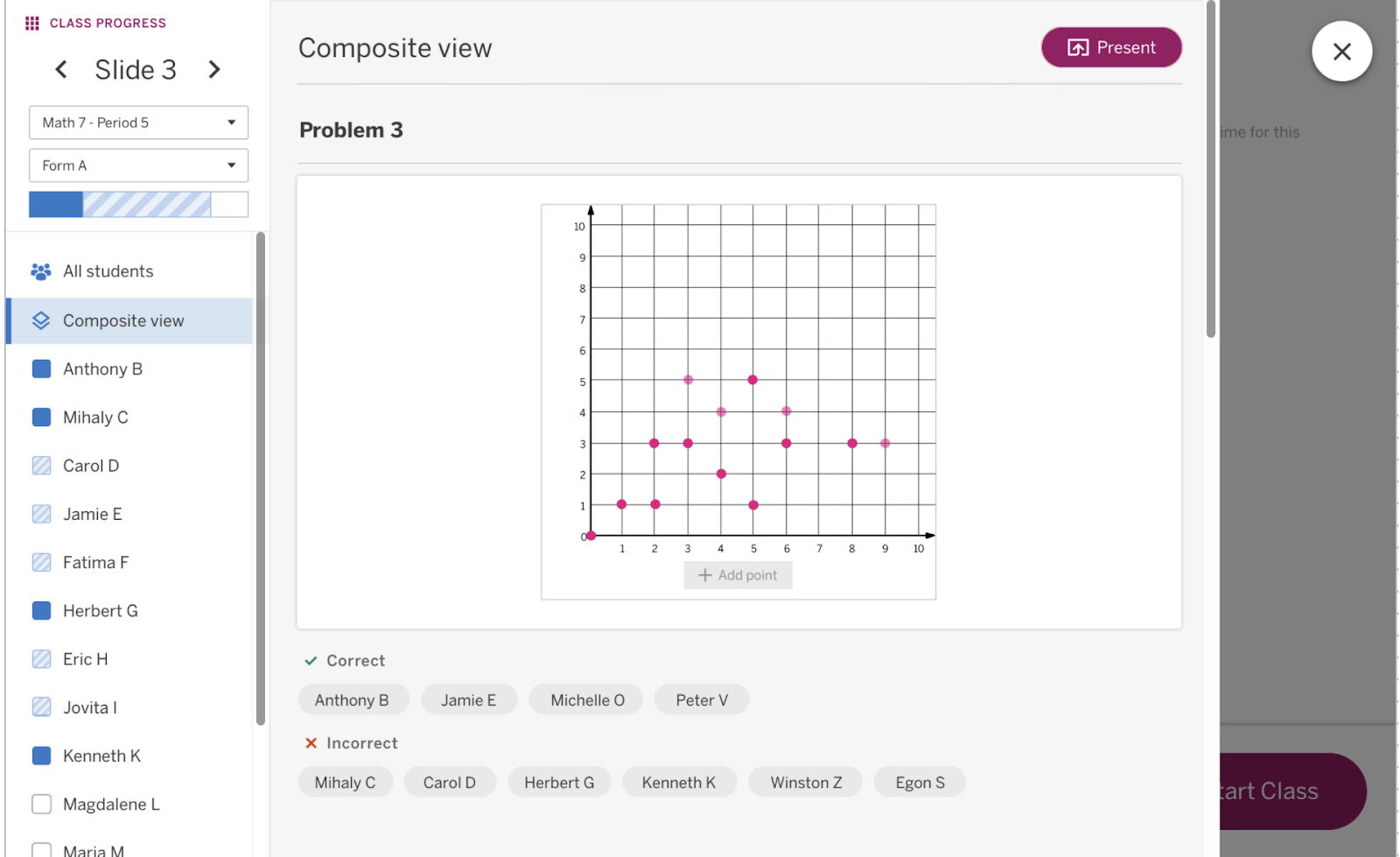Click the class progress bar
The height and width of the screenshot is (857, 1400).
(x=137, y=204)
